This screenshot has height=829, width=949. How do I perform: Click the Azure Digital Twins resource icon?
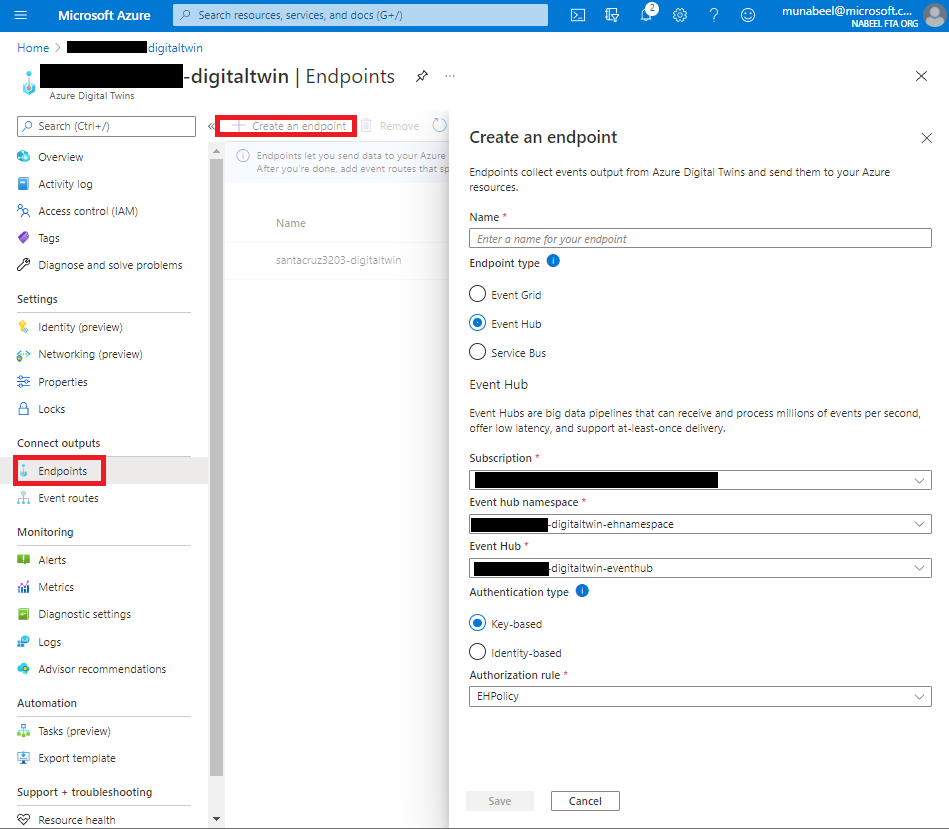(x=28, y=83)
